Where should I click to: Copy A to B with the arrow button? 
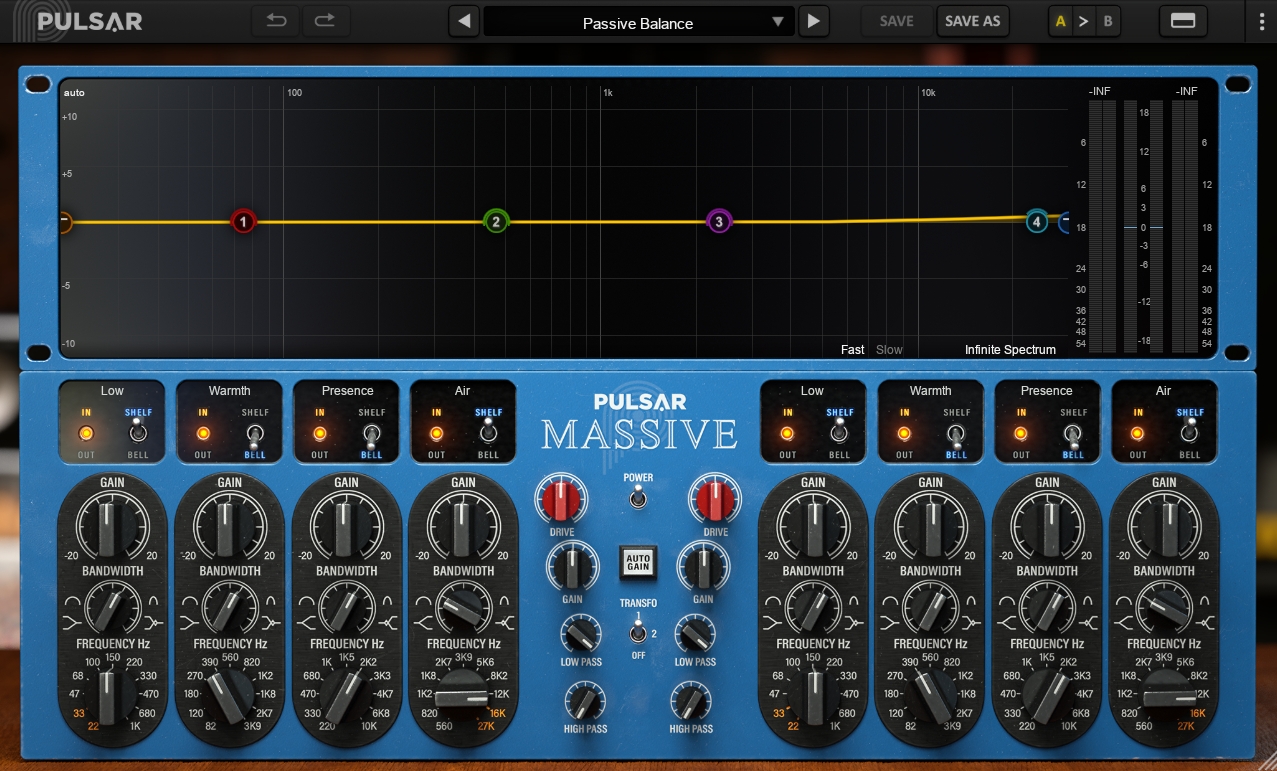point(1083,22)
